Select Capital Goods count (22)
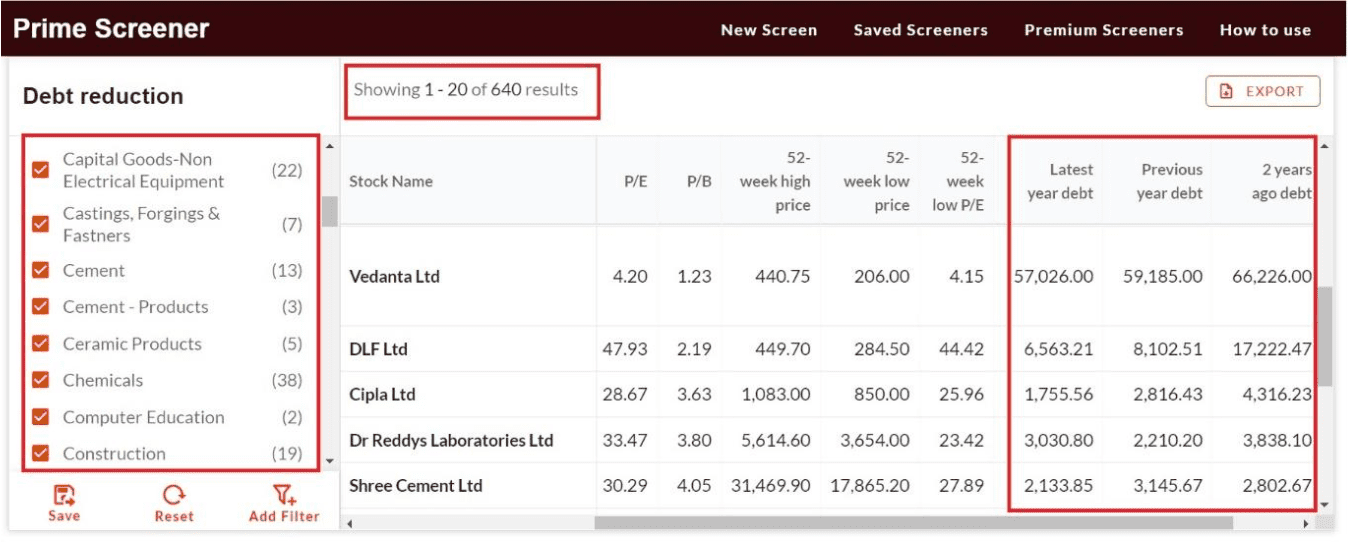 click(287, 170)
